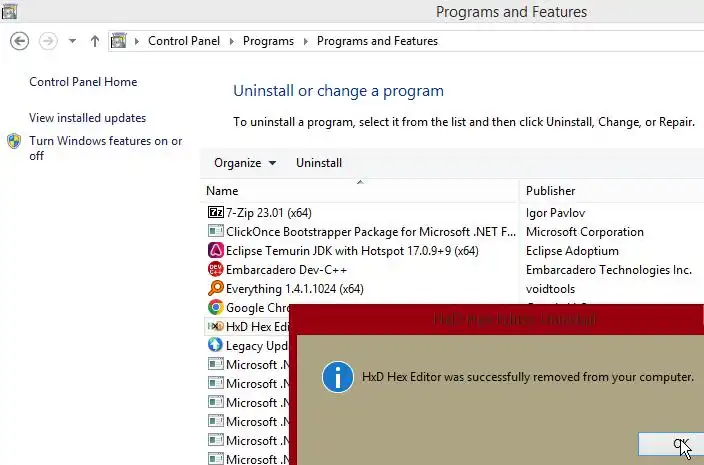Select ClickOnce Bootstrapper Package entry
704x465 pixels.
370,232
